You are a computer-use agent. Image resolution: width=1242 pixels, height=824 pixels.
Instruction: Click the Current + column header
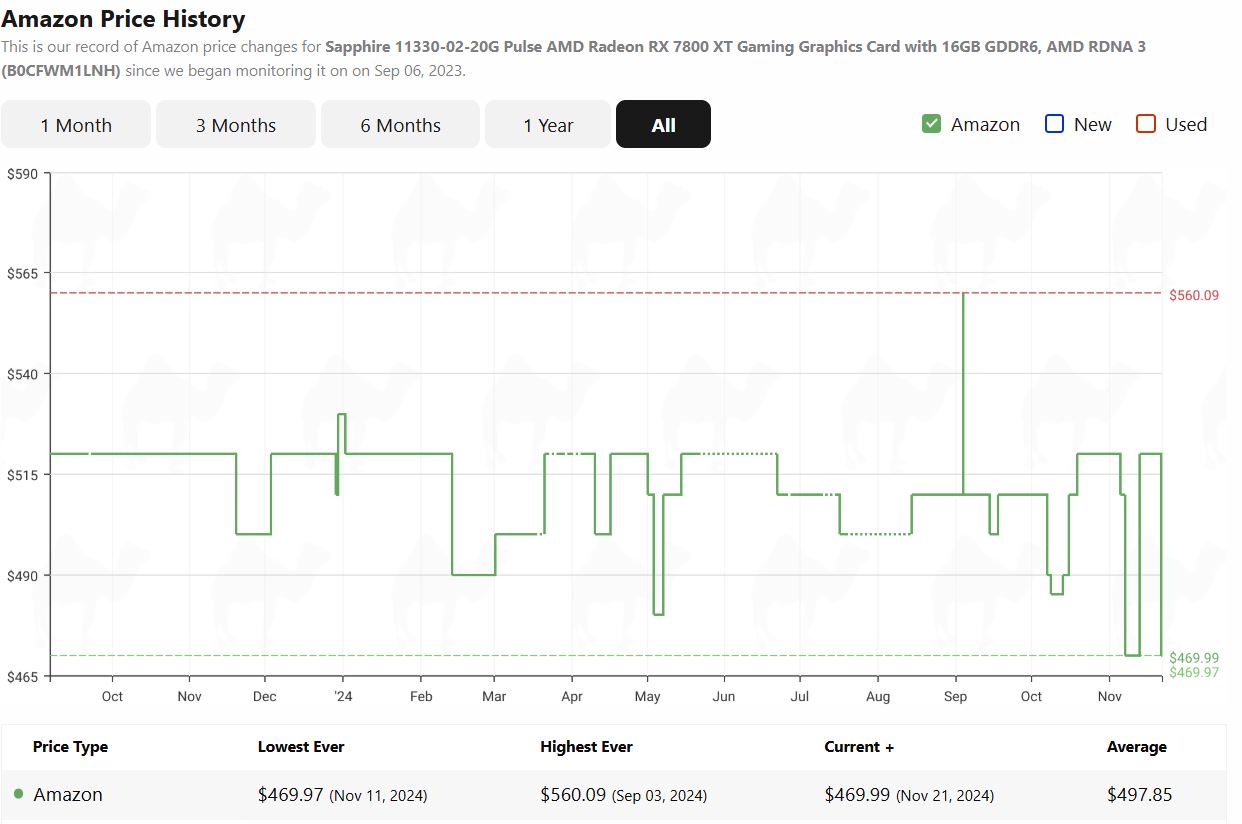[859, 747]
